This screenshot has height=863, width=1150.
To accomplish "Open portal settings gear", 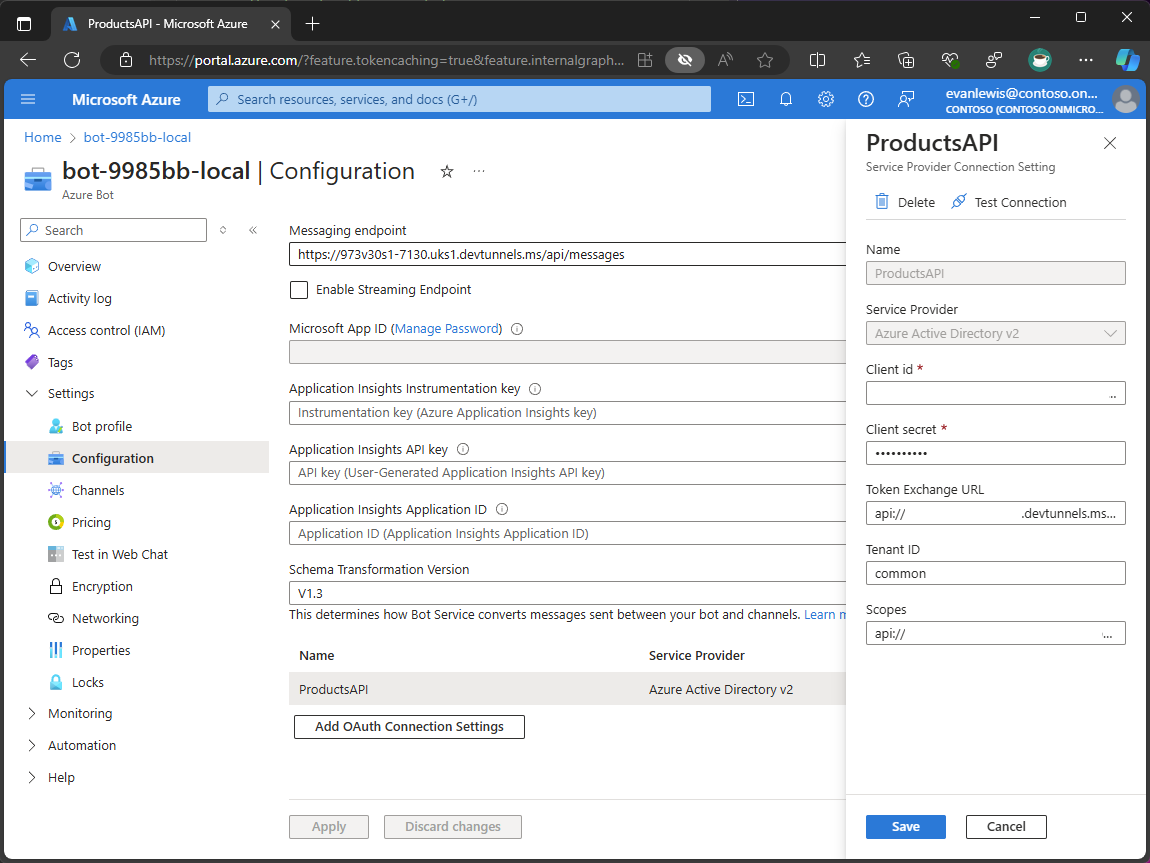I will (826, 99).
